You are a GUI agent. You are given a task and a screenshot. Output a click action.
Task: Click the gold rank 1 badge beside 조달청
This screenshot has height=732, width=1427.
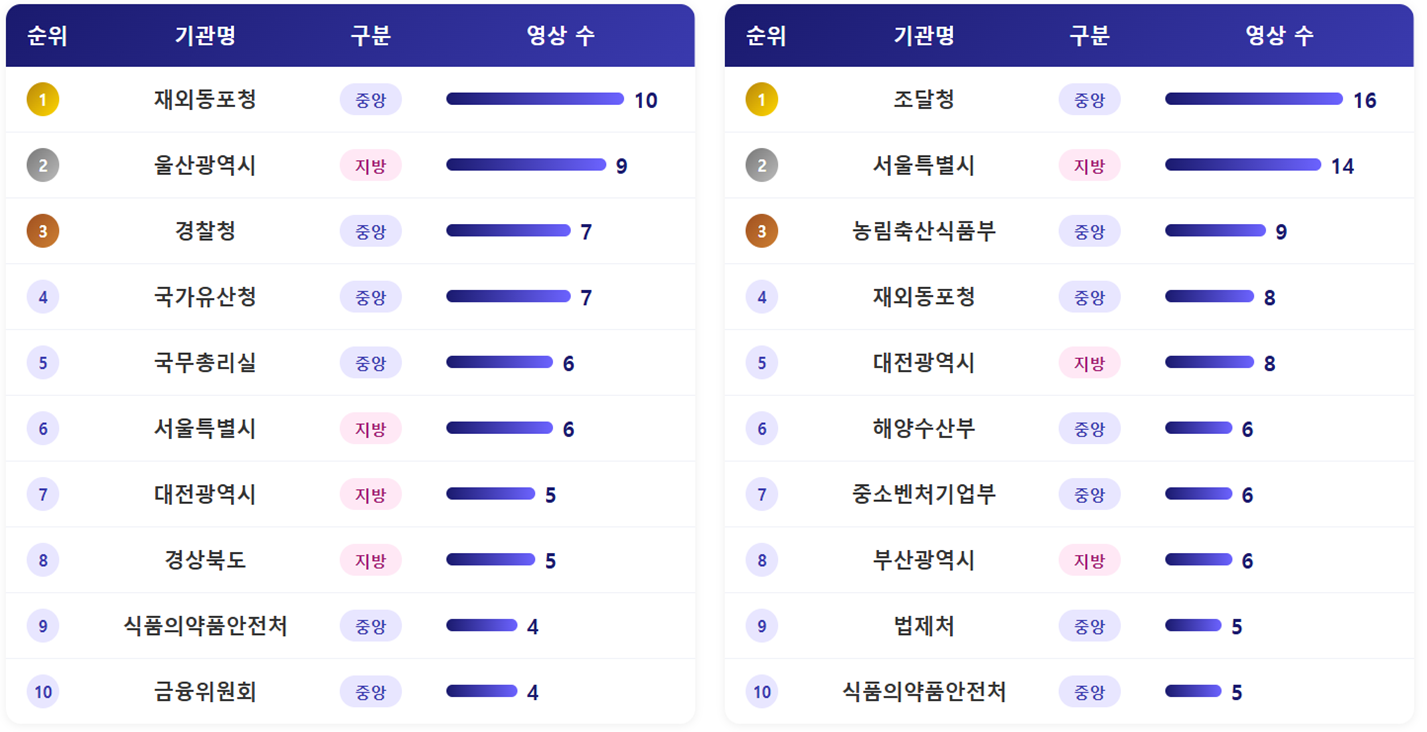tap(761, 99)
